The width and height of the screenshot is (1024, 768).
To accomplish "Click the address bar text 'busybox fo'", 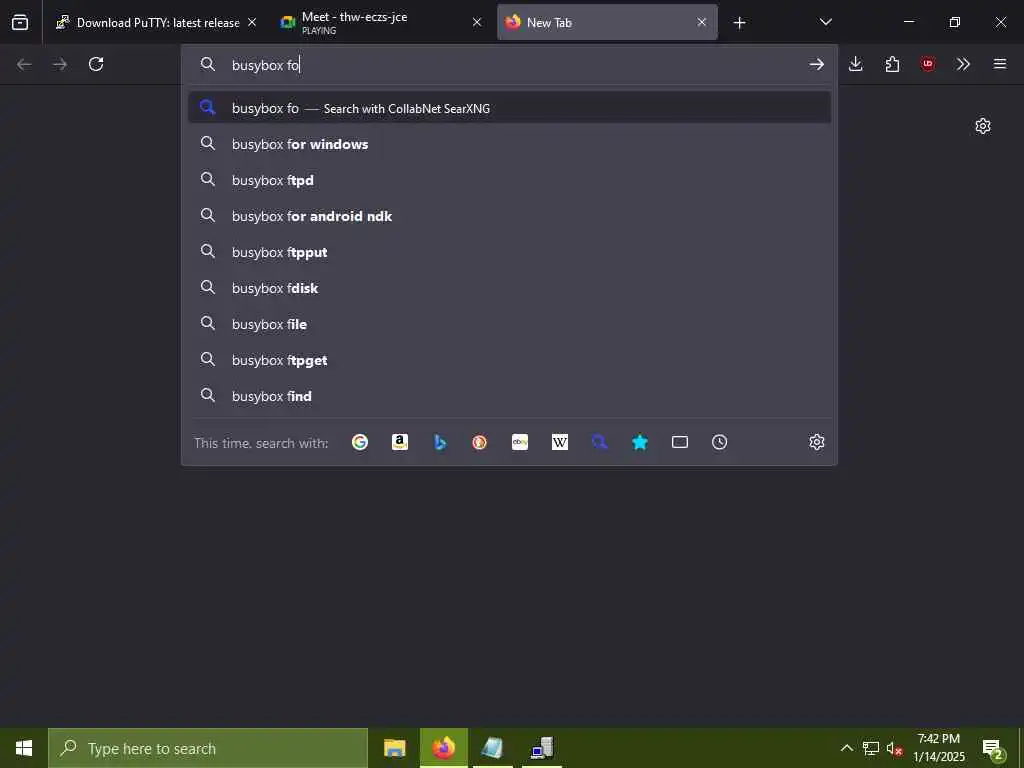I will (265, 65).
